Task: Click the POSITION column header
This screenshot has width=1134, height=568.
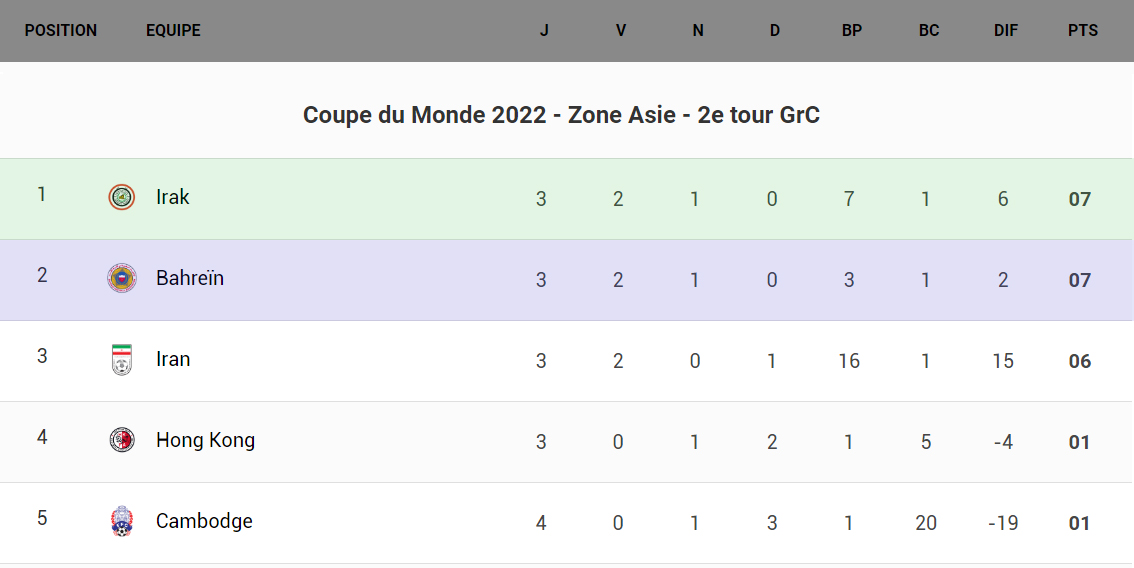Action: point(61,30)
